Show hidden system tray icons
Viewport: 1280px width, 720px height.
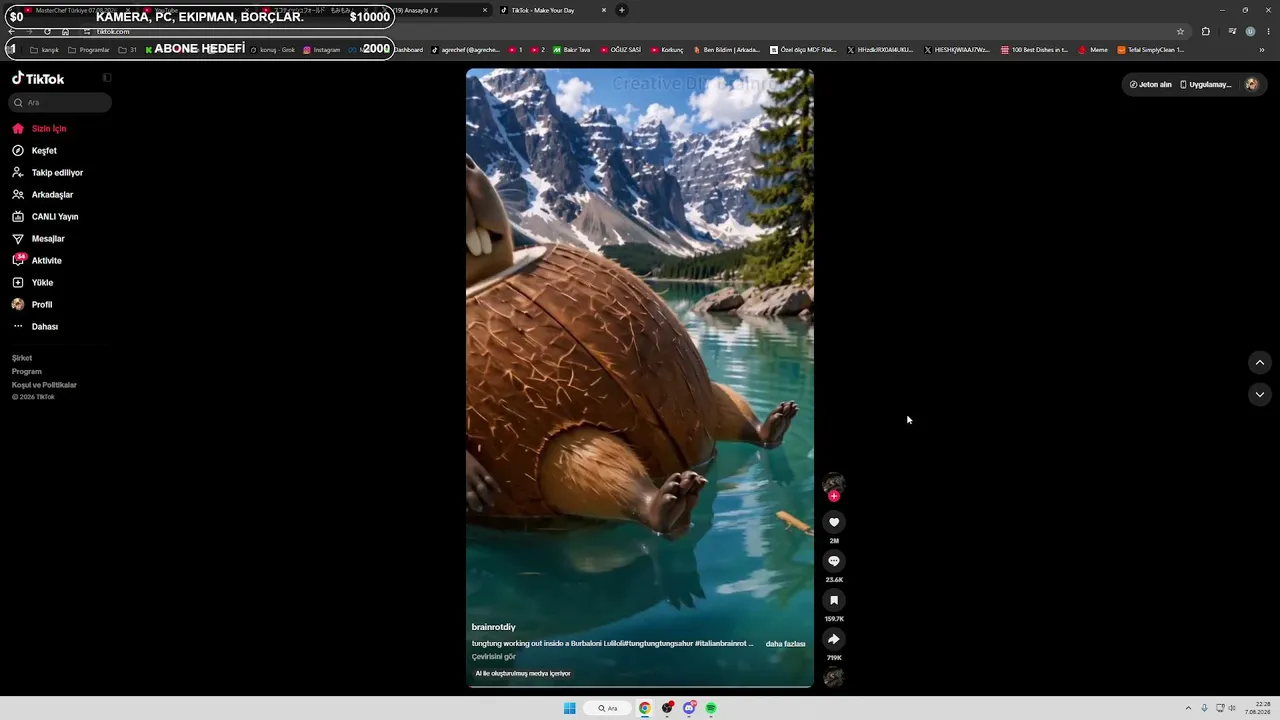point(1188,708)
